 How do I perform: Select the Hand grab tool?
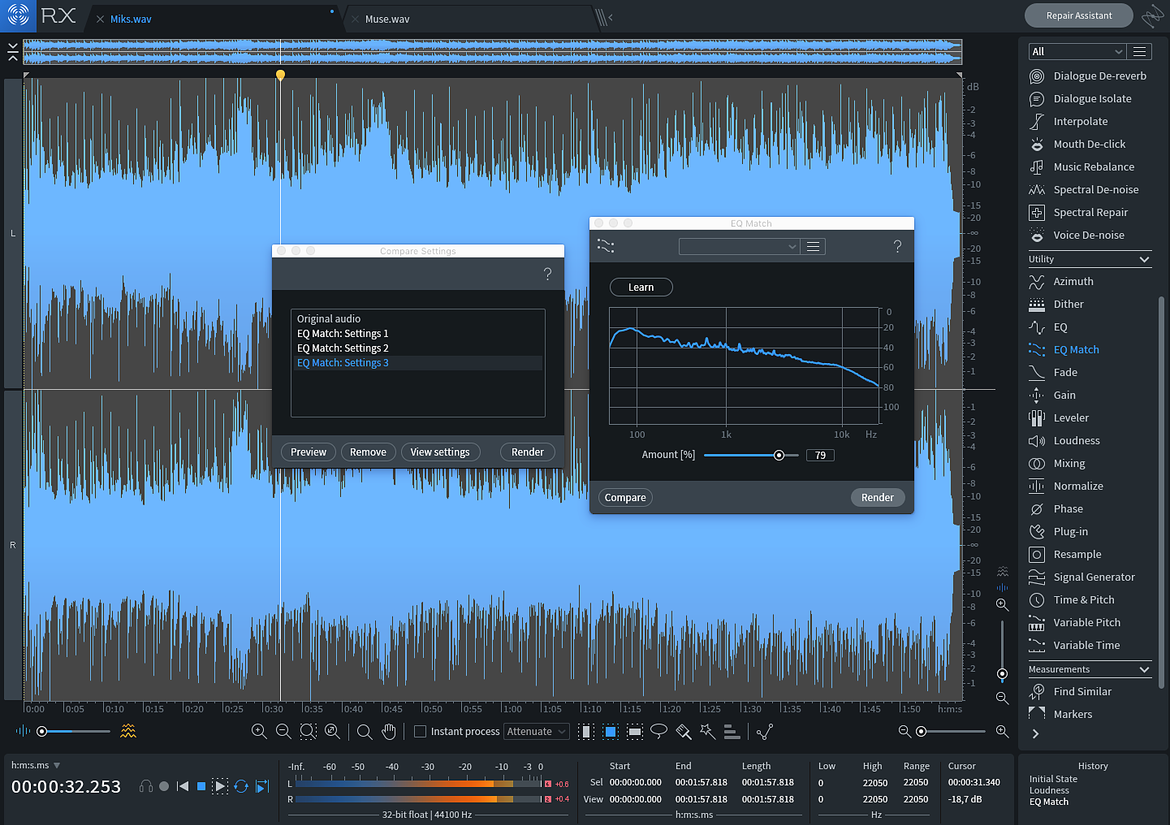[389, 732]
